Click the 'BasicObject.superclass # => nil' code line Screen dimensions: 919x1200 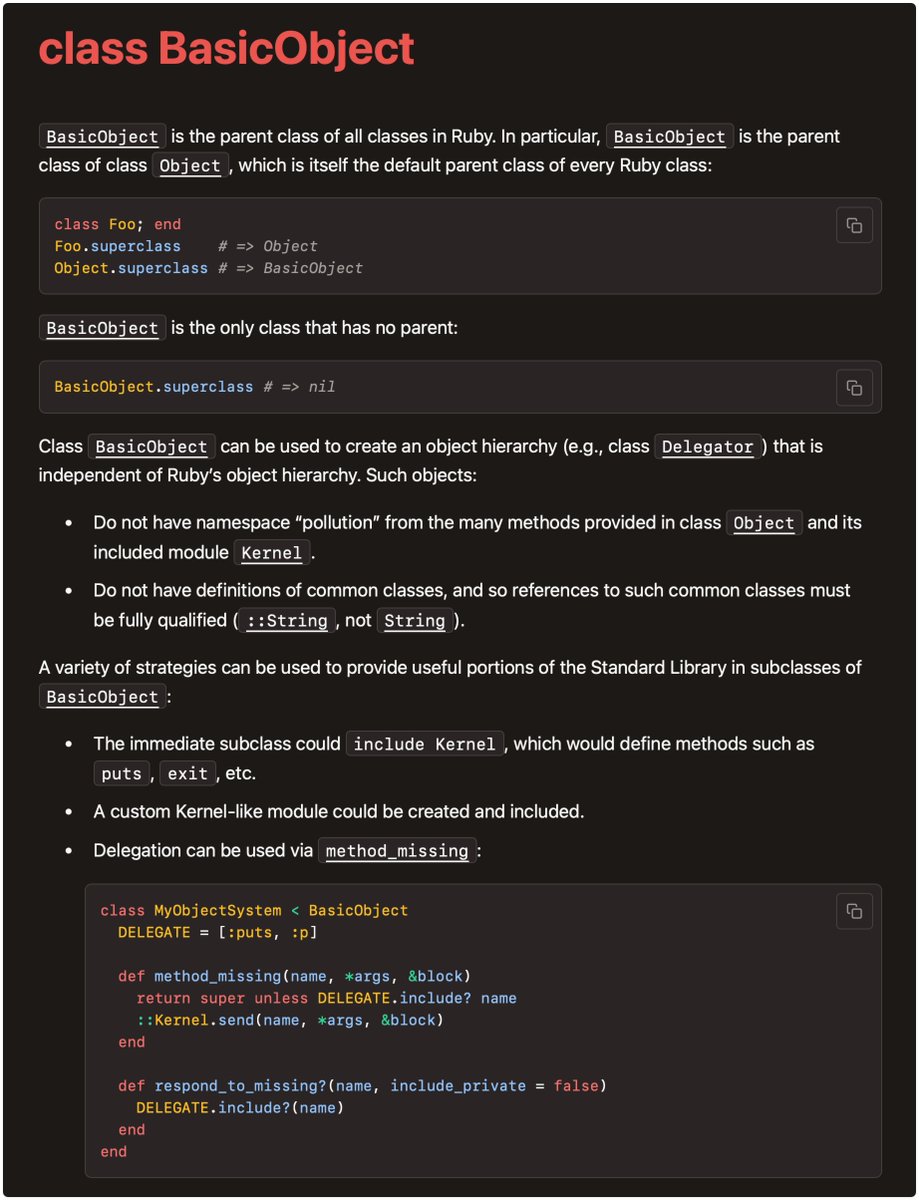195,387
